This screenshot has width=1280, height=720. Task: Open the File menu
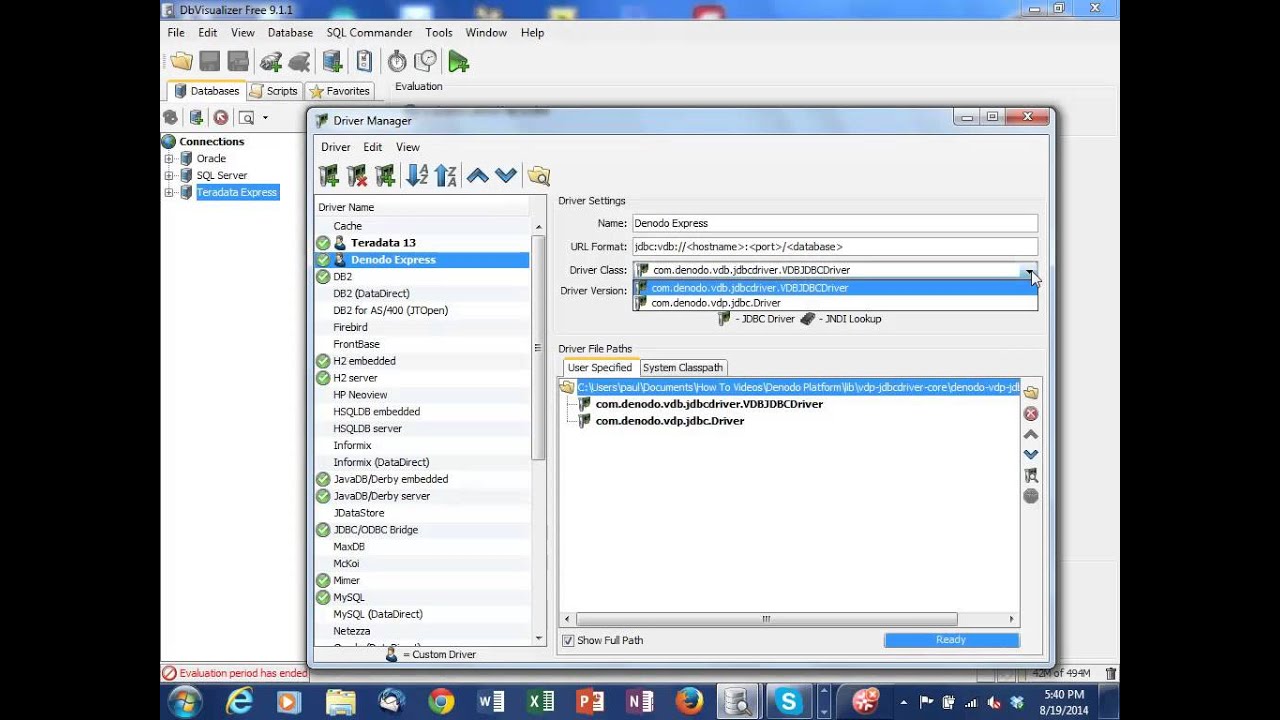point(176,32)
